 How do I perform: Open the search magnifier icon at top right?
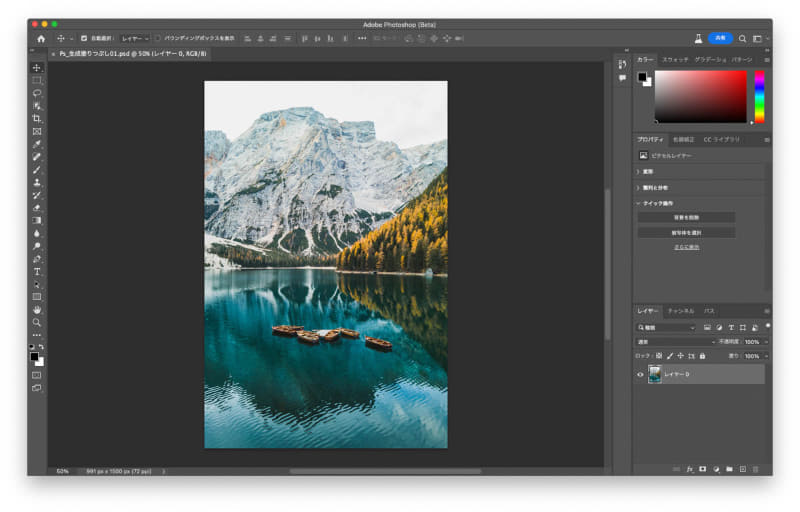pyautogui.click(x=742, y=38)
